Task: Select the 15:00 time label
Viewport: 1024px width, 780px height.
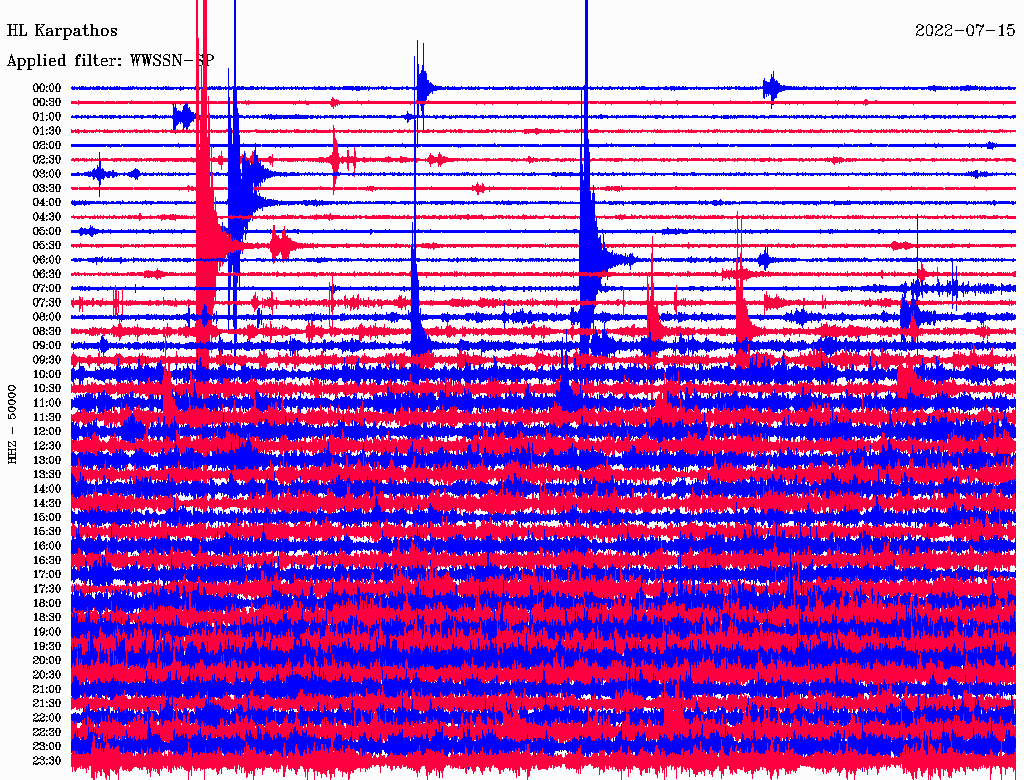Action: click(47, 517)
